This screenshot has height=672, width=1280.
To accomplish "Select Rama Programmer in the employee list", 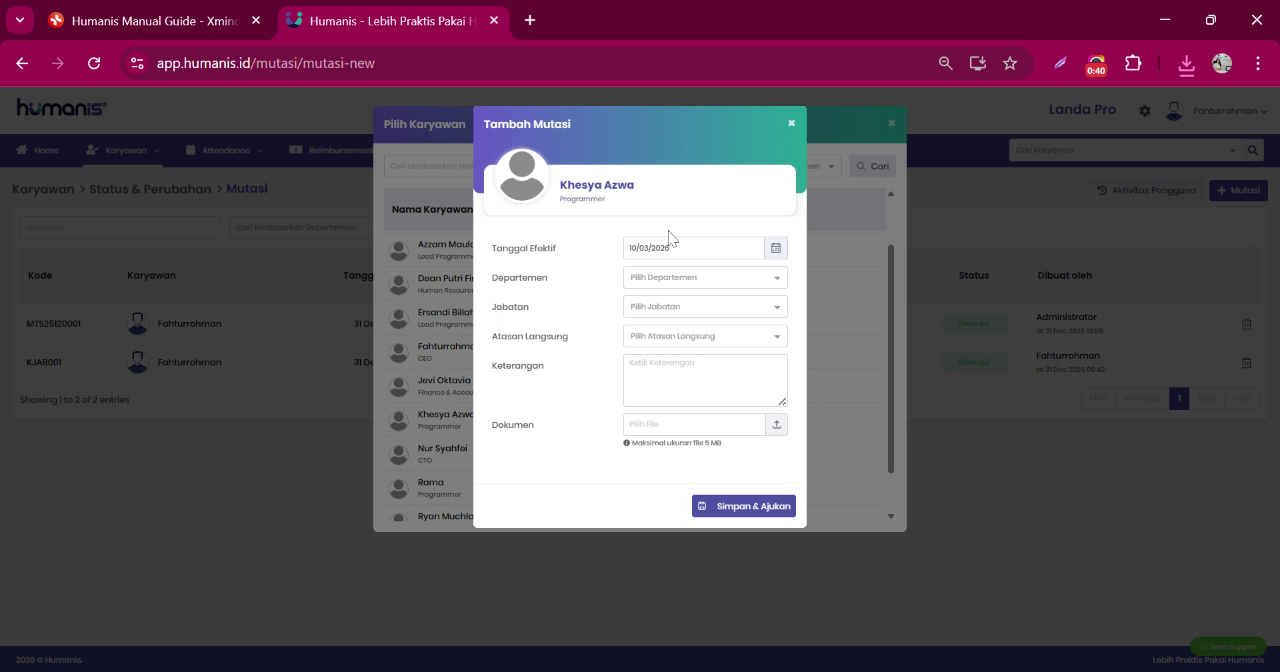I will coord(431,488).
